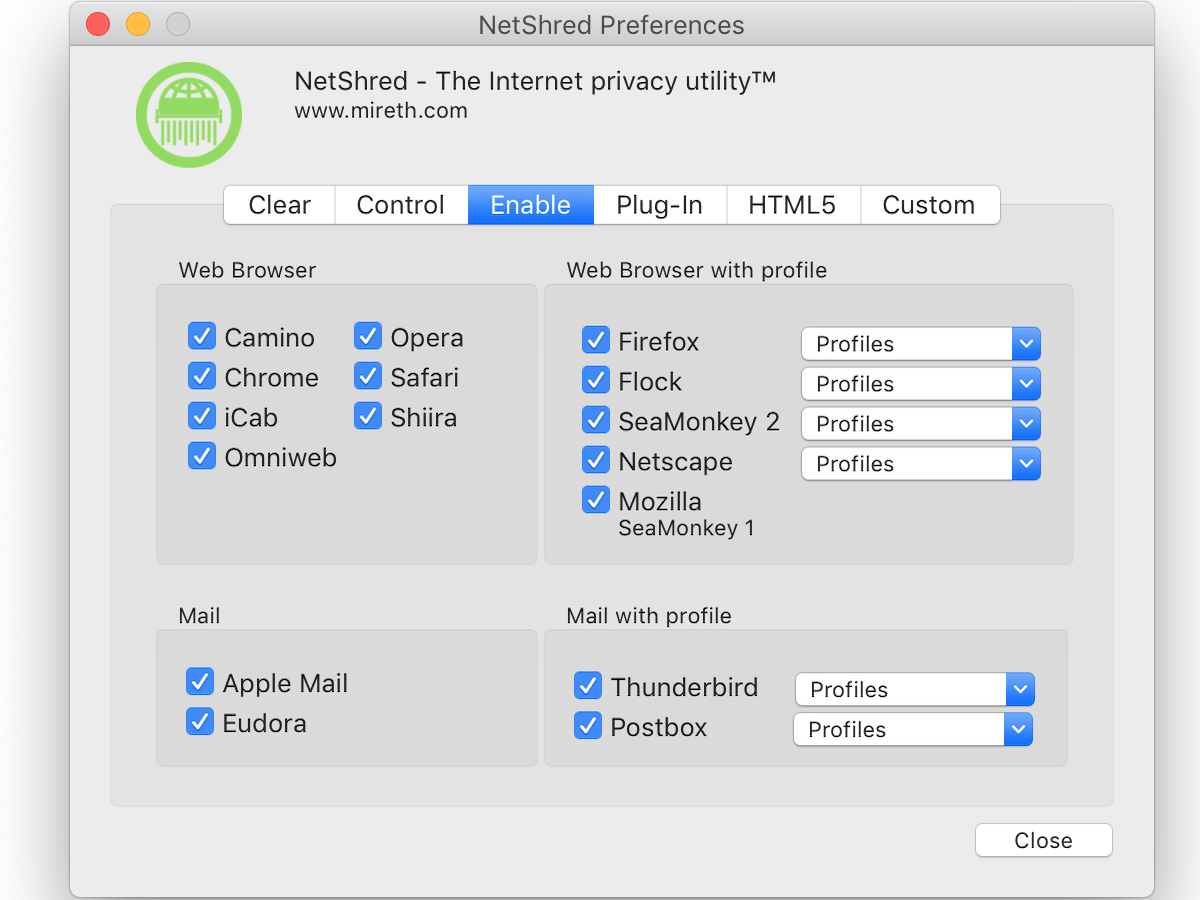The image size is (1200, 900).
Task: Uncheck the Camino browser checkbox
Action: pyautogui.click(x=202, y=336)
